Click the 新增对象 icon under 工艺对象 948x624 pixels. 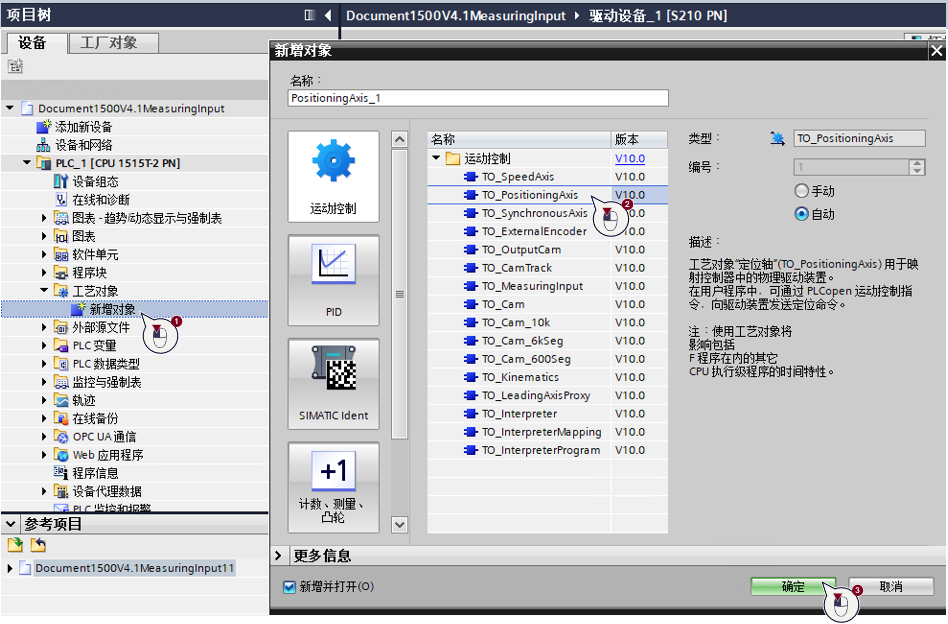point(78,309)
